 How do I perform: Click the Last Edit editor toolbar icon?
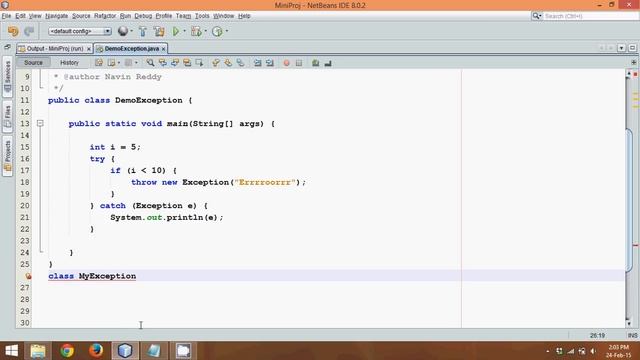(99, 63)
